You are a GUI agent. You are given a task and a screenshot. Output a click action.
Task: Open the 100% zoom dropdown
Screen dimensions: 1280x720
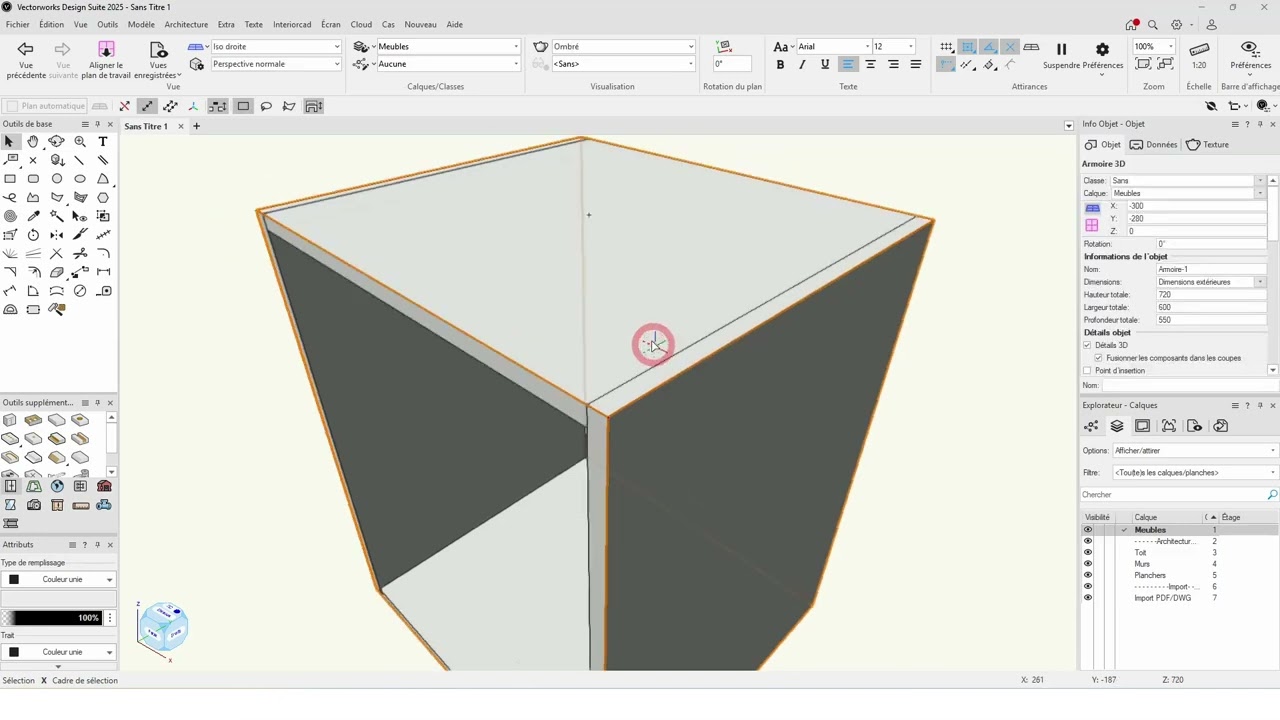click(x=1154, y=47)
